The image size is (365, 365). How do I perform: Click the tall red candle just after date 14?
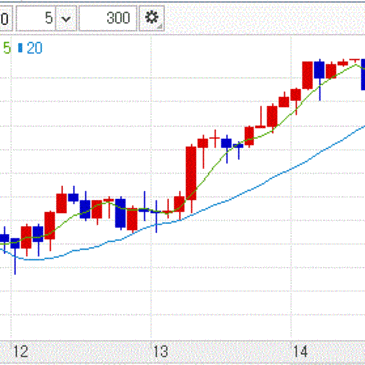click(x=307, y=75)
